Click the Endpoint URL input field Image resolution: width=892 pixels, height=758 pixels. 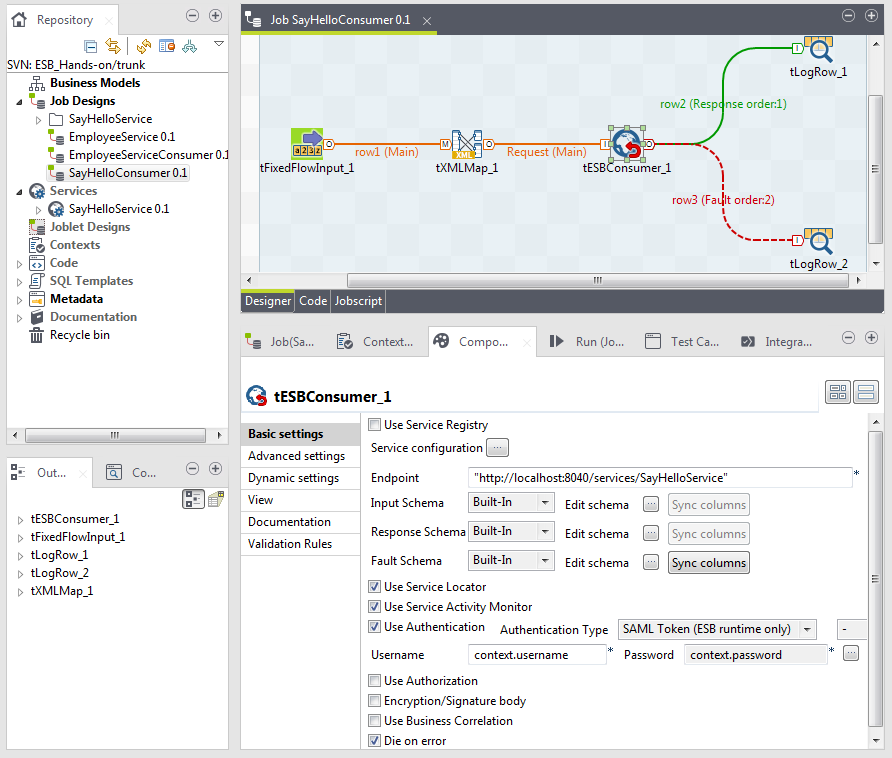click(659, 478)
